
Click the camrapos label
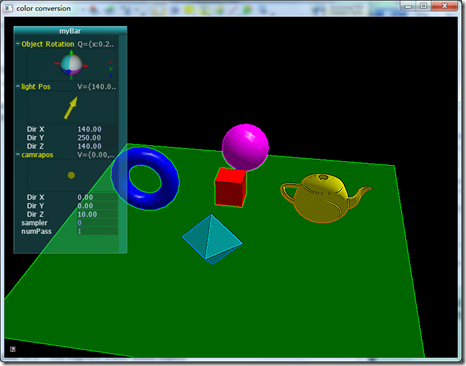pos(37,155)
